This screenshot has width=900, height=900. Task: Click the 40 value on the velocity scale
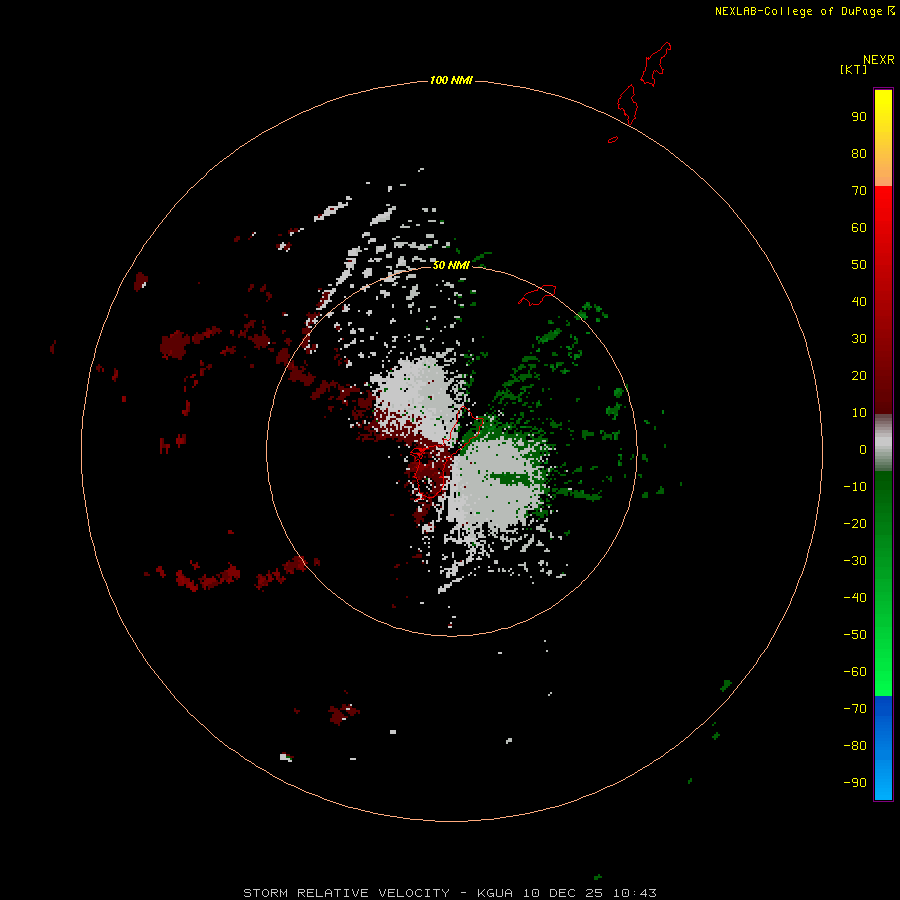859,301
